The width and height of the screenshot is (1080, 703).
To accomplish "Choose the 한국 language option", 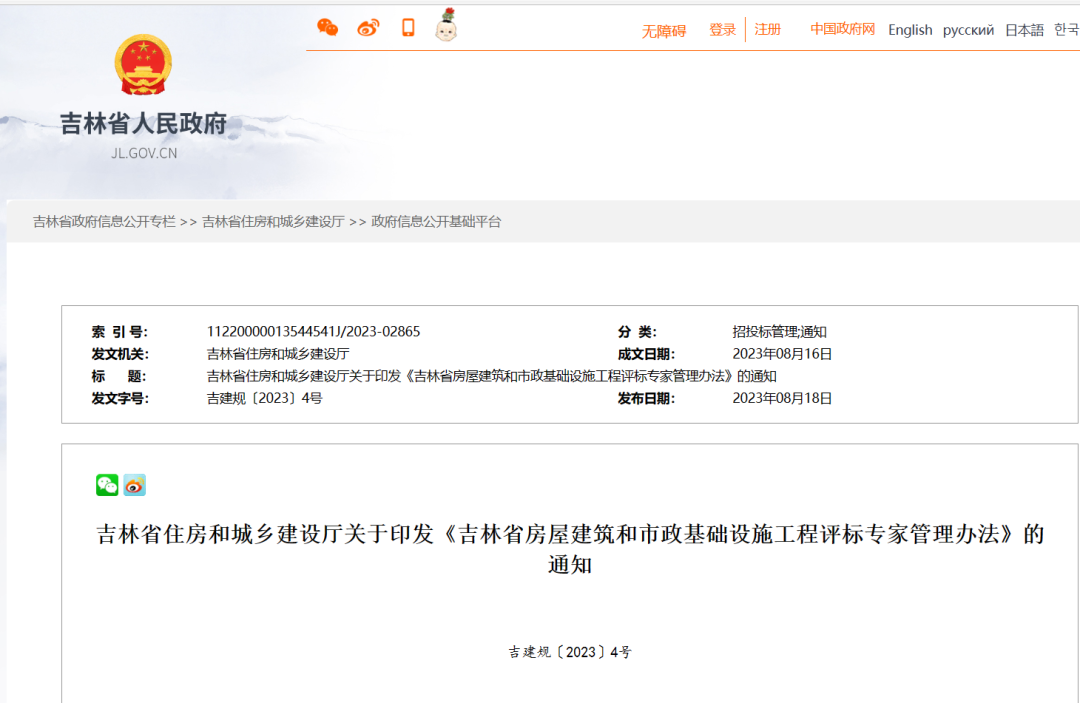I will (1066, 30).
